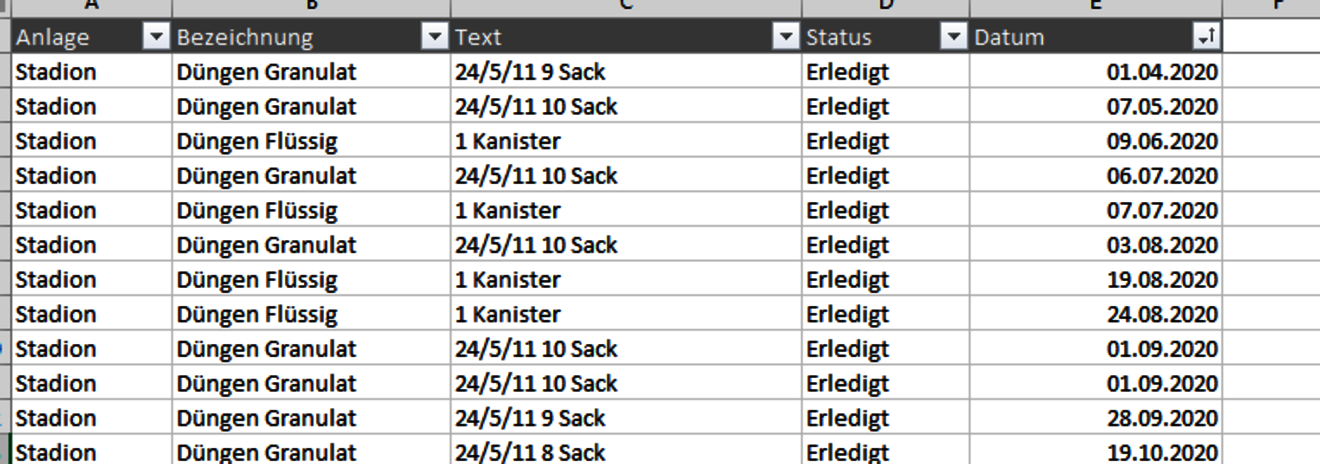Select column header D

coord(885,8)
